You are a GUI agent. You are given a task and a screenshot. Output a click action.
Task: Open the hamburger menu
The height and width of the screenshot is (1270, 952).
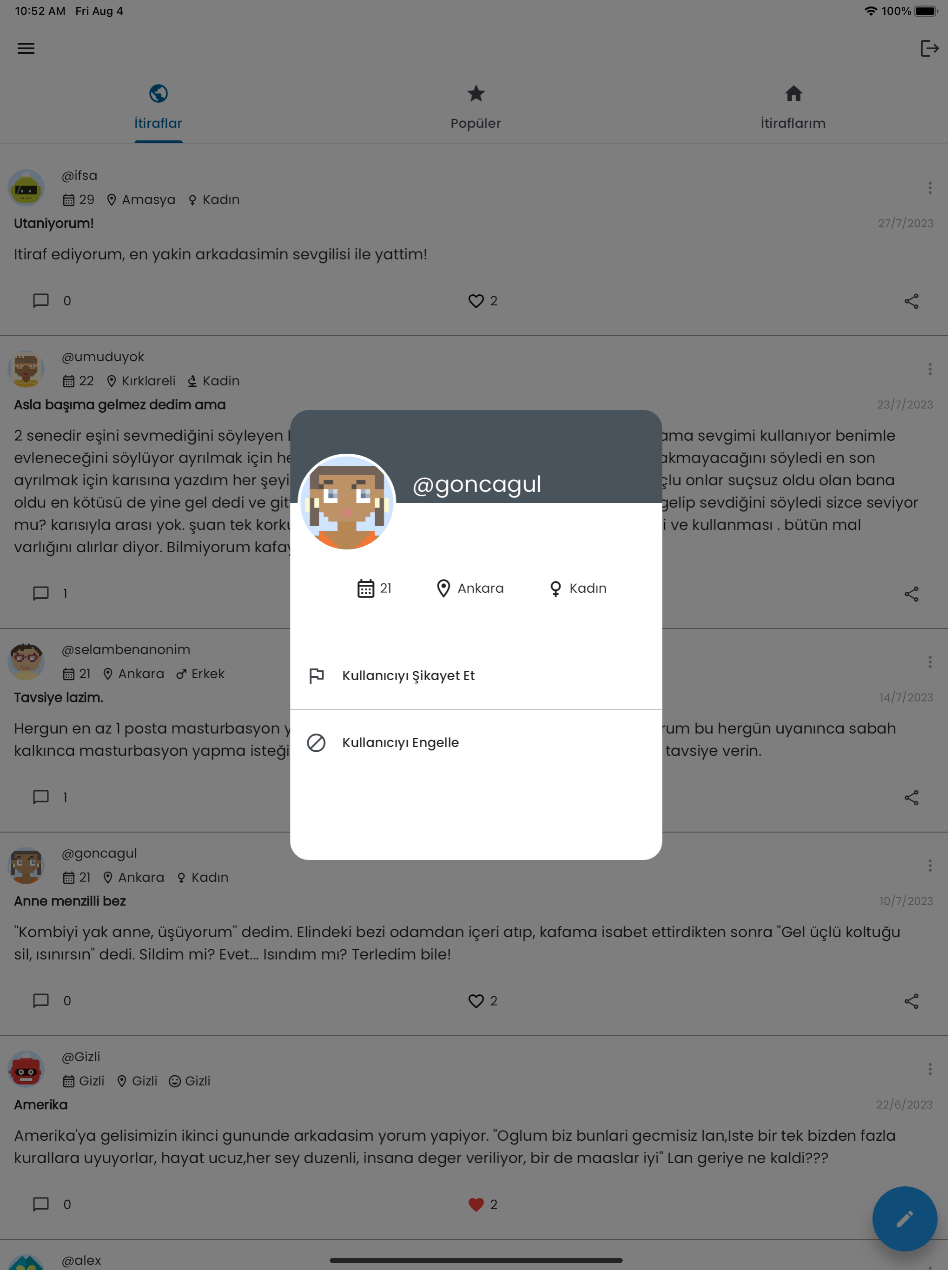pyautogui.click(x=26, y=48)
